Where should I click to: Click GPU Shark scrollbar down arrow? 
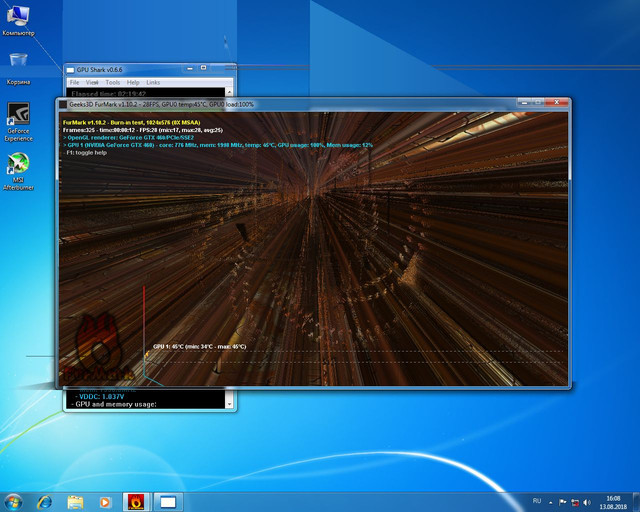[229, 404]
